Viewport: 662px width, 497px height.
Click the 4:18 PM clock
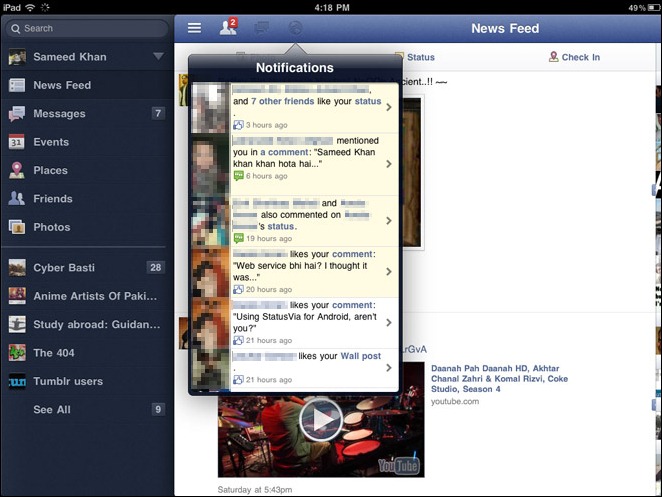click(331, 8)
